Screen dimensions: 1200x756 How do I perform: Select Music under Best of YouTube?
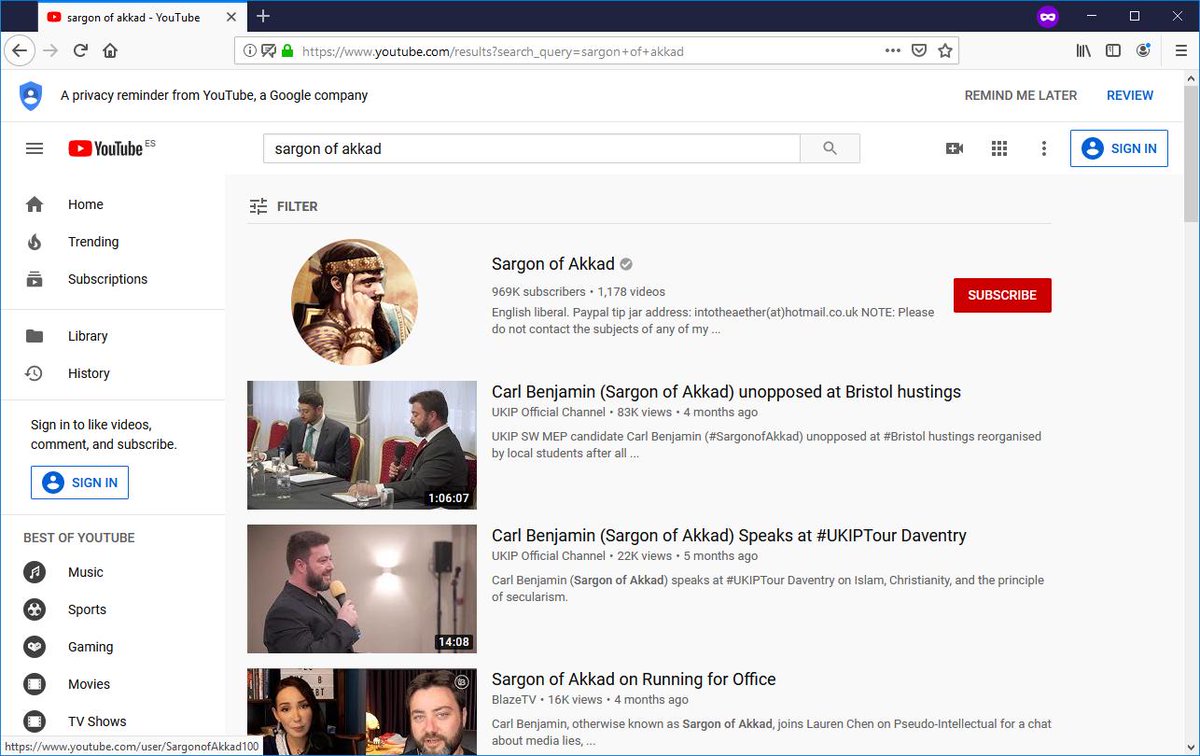click(x=112, y=572)
